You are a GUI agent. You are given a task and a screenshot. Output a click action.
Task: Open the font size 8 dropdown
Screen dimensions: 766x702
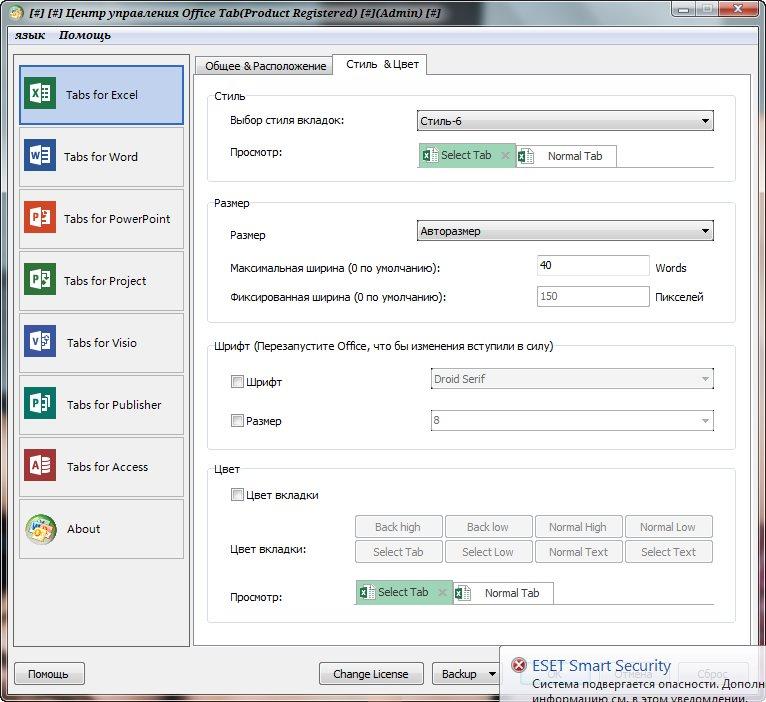pos(572,420)
